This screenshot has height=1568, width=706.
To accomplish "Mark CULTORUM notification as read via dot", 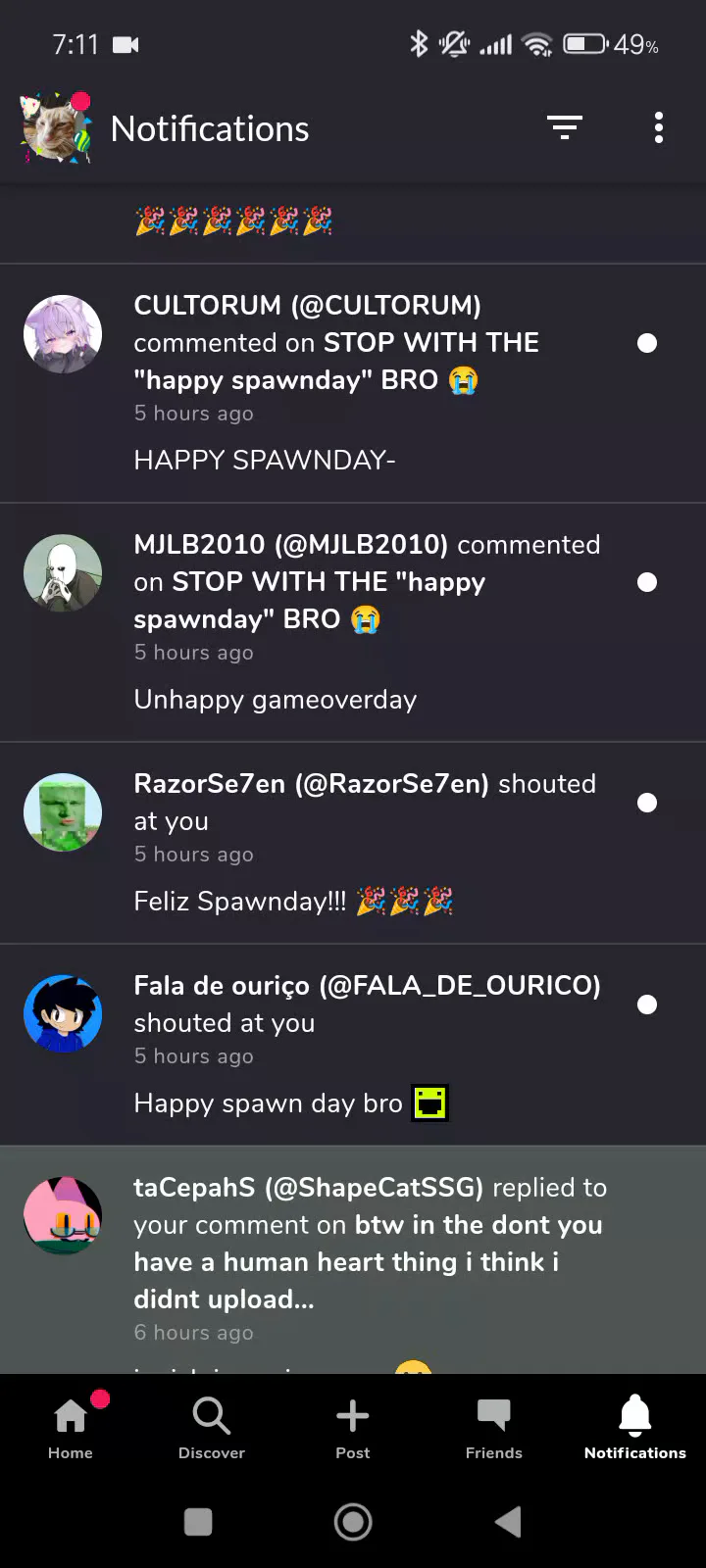I will tap(647, 343).
